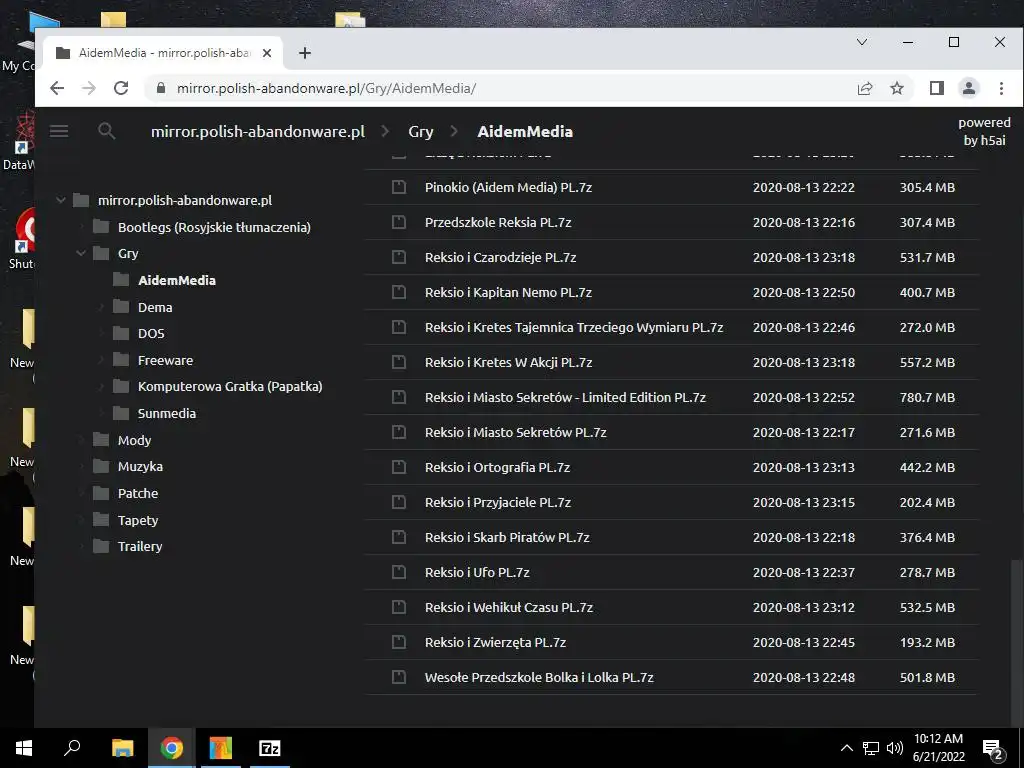Click file icon of Reksio i Ufo PL.7z
1024x768 pixels.
coord(398,572)
